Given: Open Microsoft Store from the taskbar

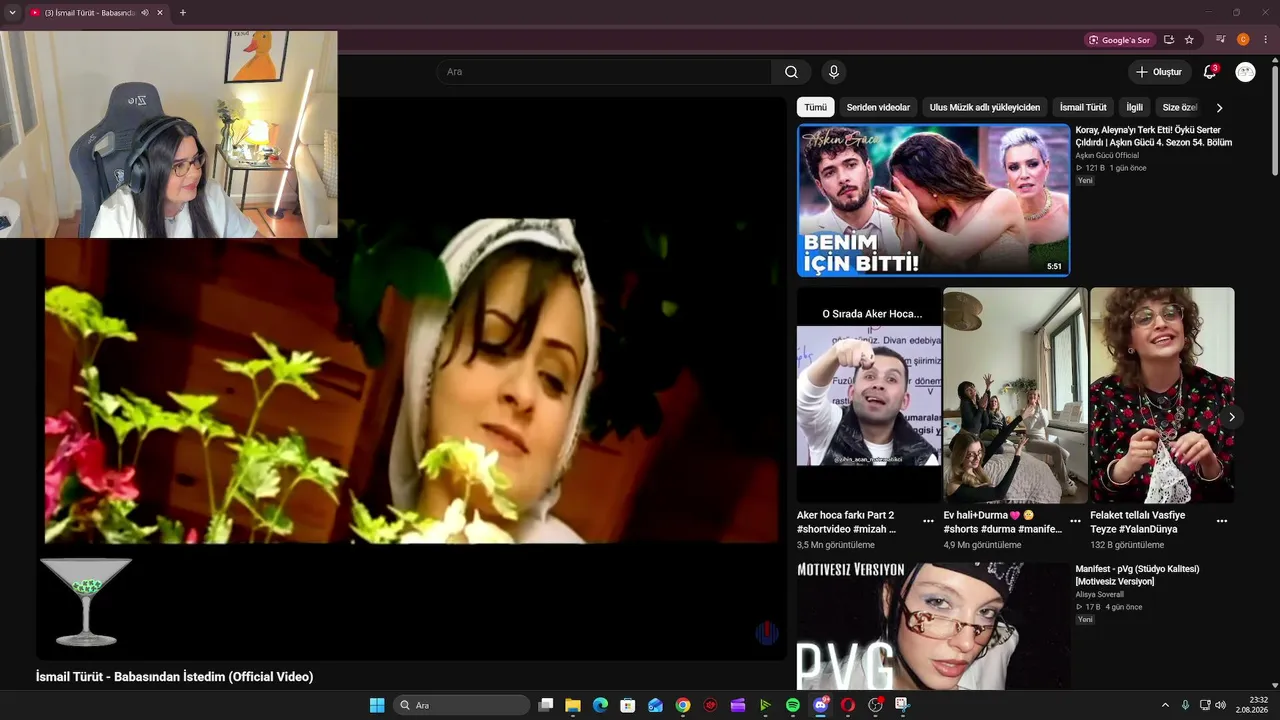Looking at the screenshot, I should pyautogui.click(x=628, y=705).
